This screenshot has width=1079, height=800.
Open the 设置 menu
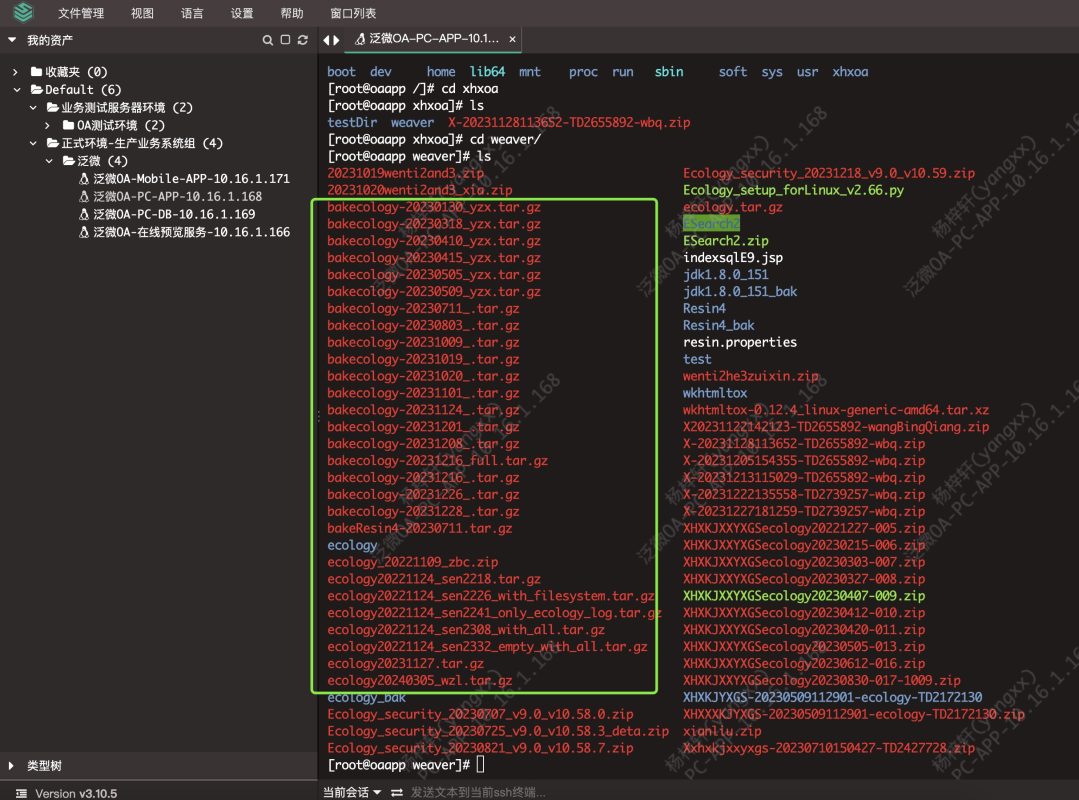click(x=242, y=13)
